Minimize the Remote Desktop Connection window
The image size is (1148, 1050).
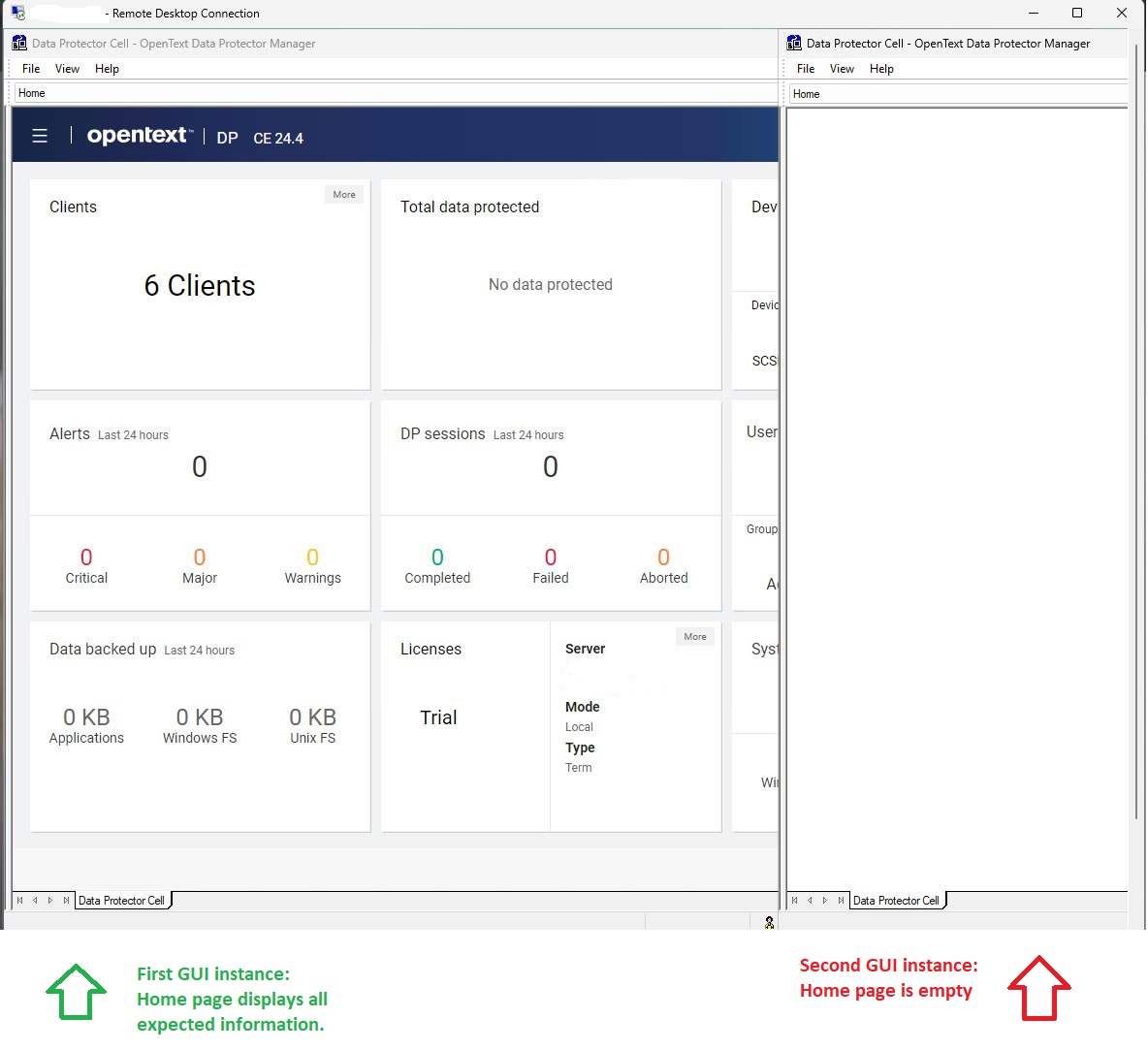click(1034, 13)
